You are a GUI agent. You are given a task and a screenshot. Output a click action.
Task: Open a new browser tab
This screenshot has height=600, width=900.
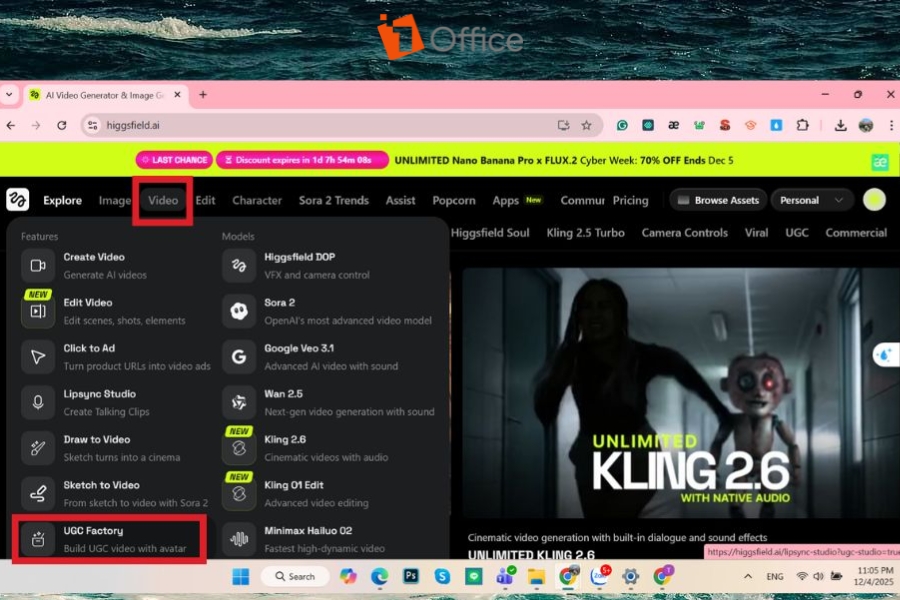click(203, 95)
